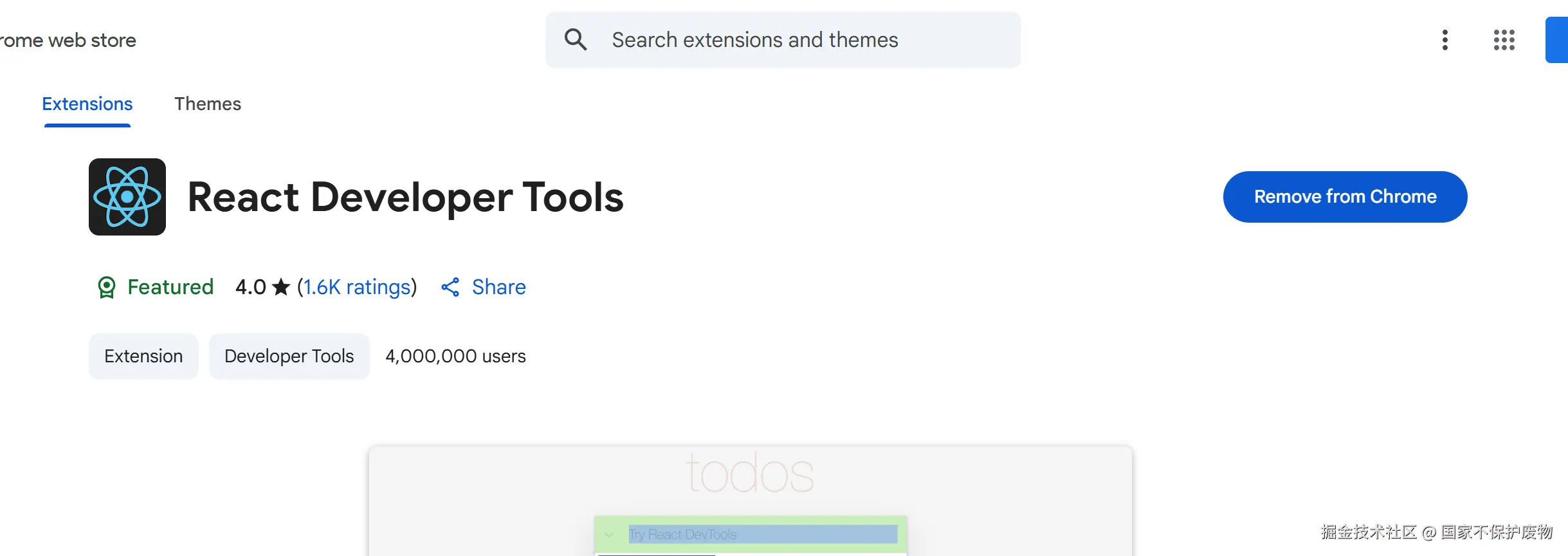Open the 1.6K ratings link
1568x556 pixels.
click(x=357, y=287)
